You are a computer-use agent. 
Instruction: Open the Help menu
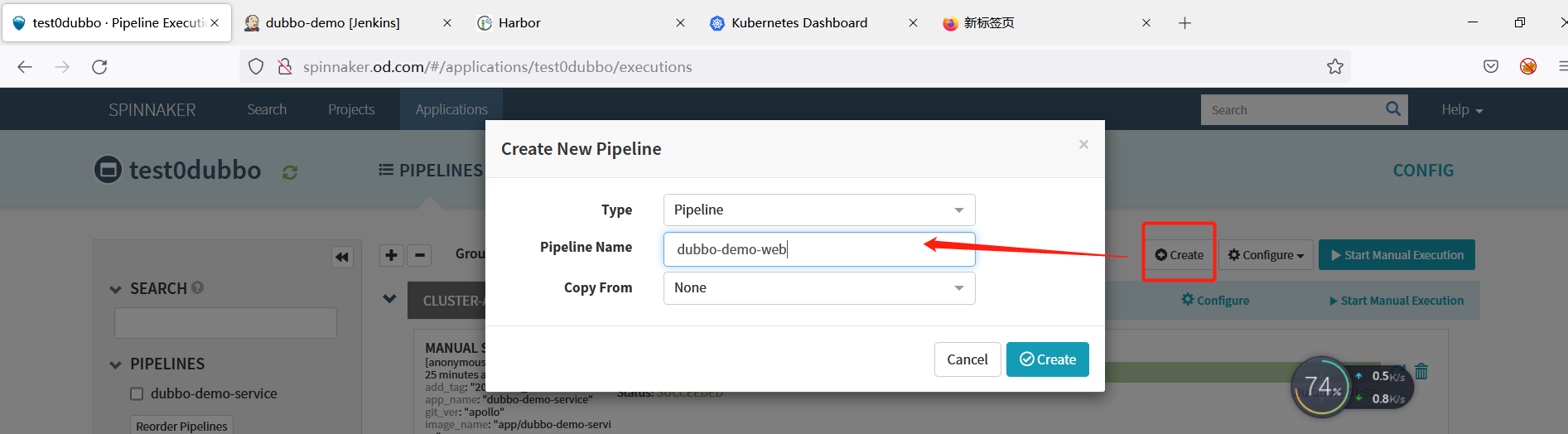click(x=1461, y=110)
